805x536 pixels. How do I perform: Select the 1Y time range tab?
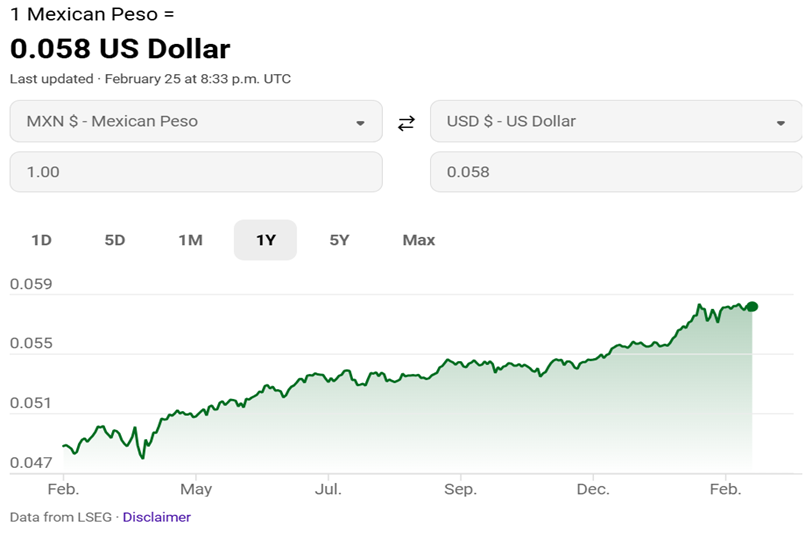[265, 240]
